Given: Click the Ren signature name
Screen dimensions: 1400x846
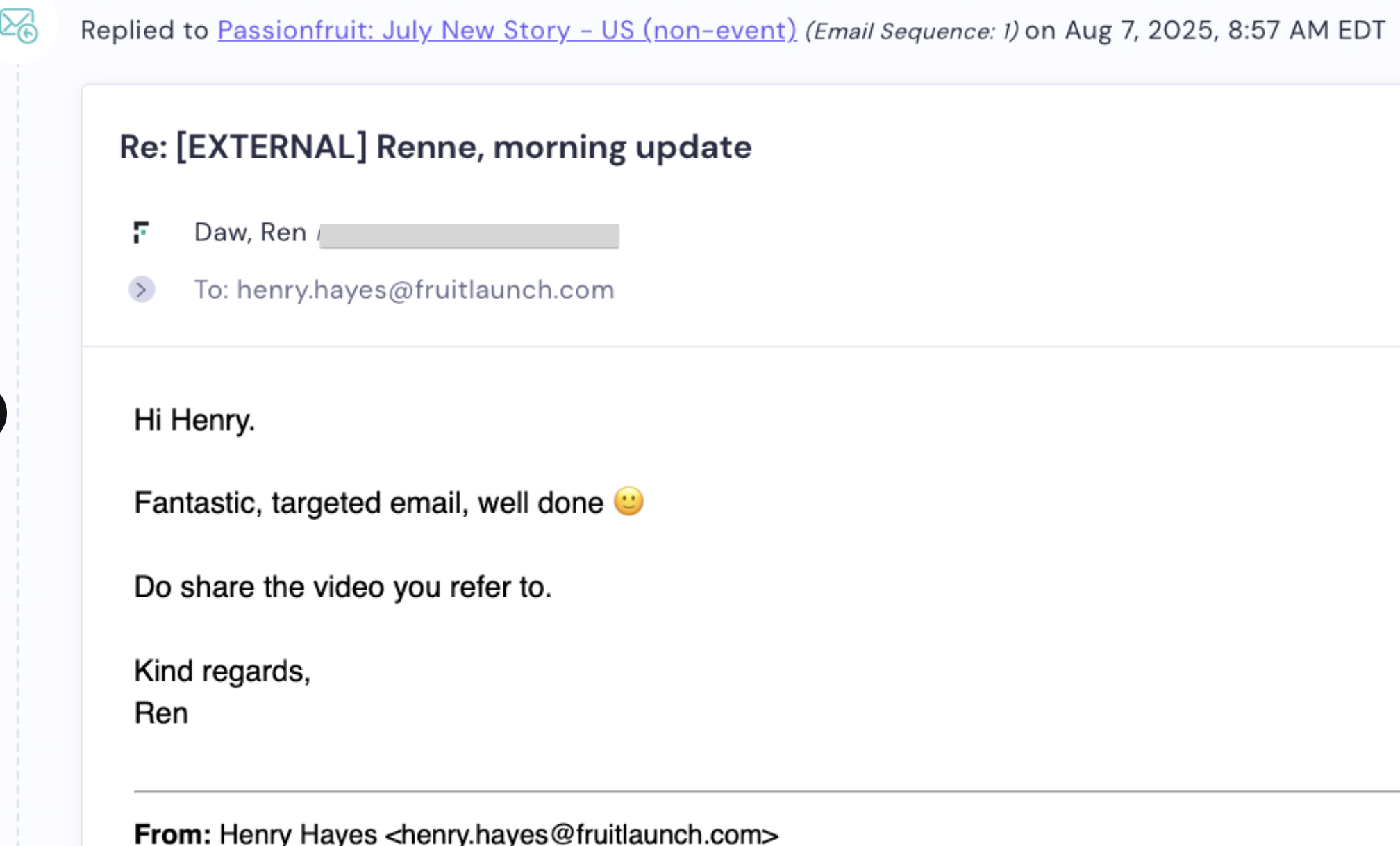Looking at the screenshot, I should tap(161, 713).
